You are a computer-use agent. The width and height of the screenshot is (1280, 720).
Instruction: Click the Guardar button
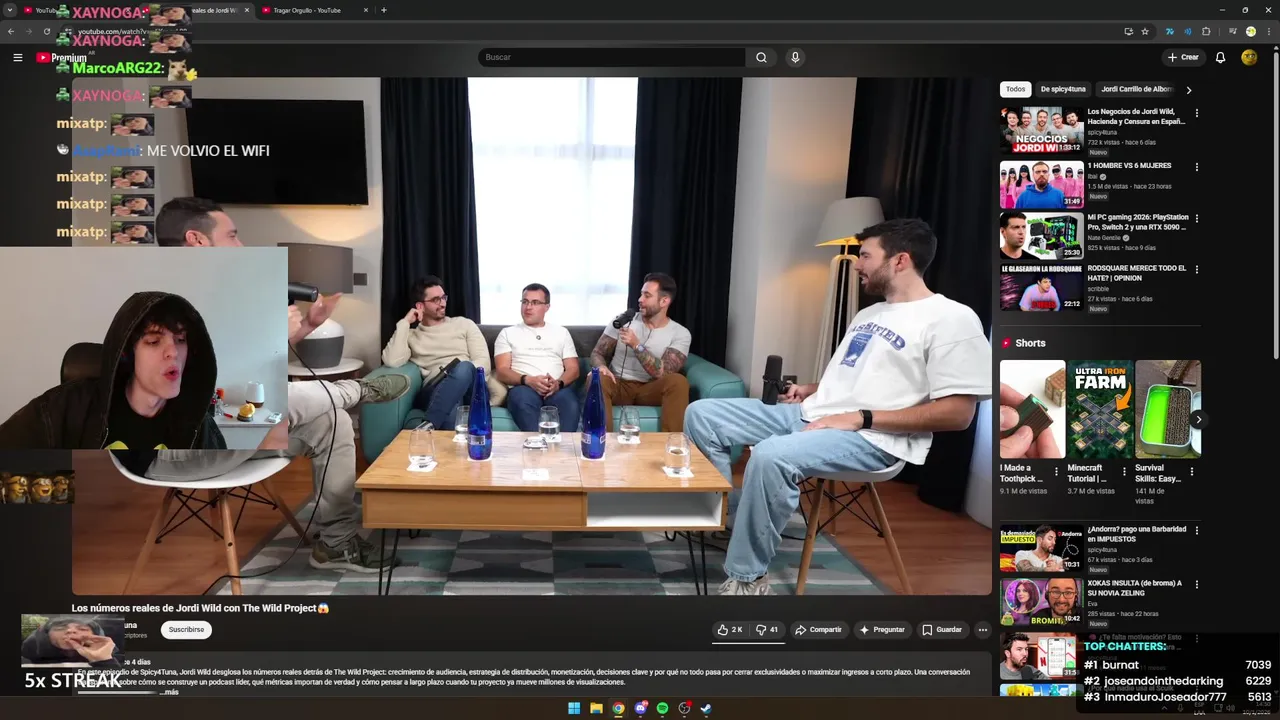coord(942,630)
